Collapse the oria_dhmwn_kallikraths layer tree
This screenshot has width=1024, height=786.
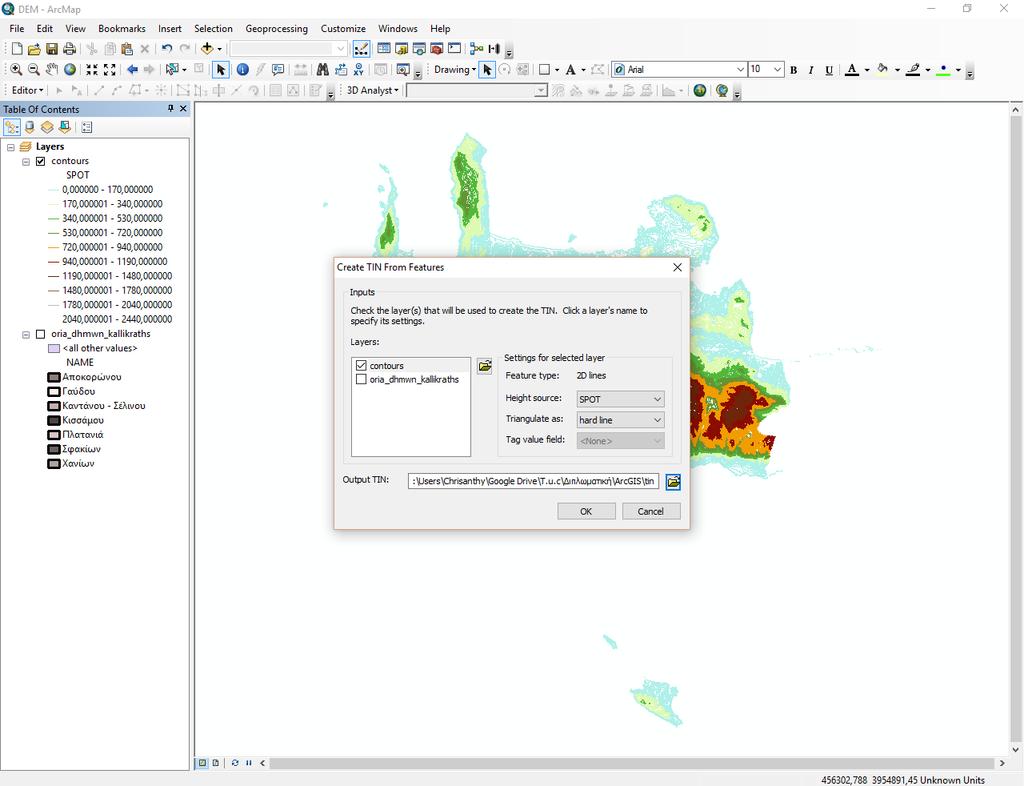click(x=26, y=334)
